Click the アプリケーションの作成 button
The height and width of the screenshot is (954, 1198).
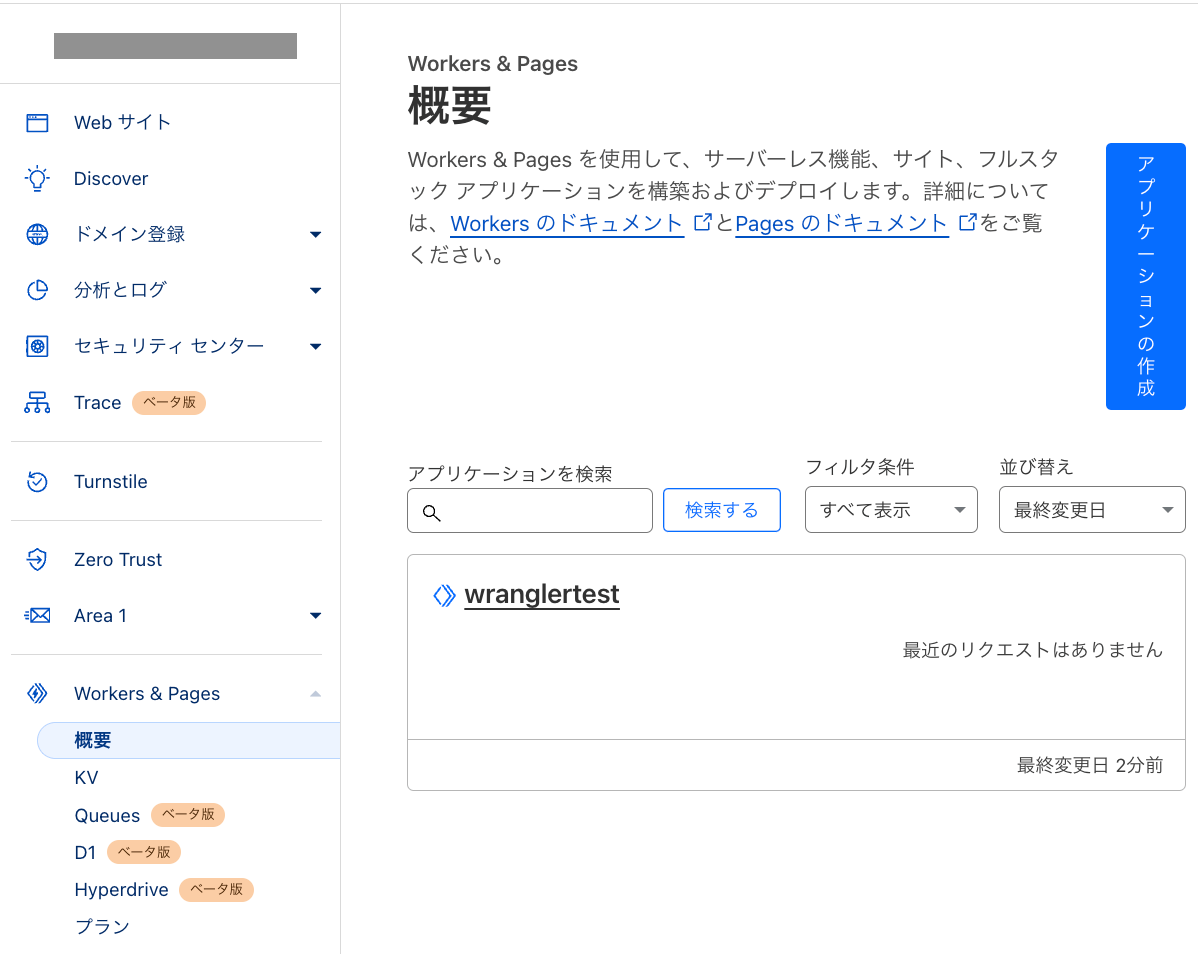tap(1145, 276)
